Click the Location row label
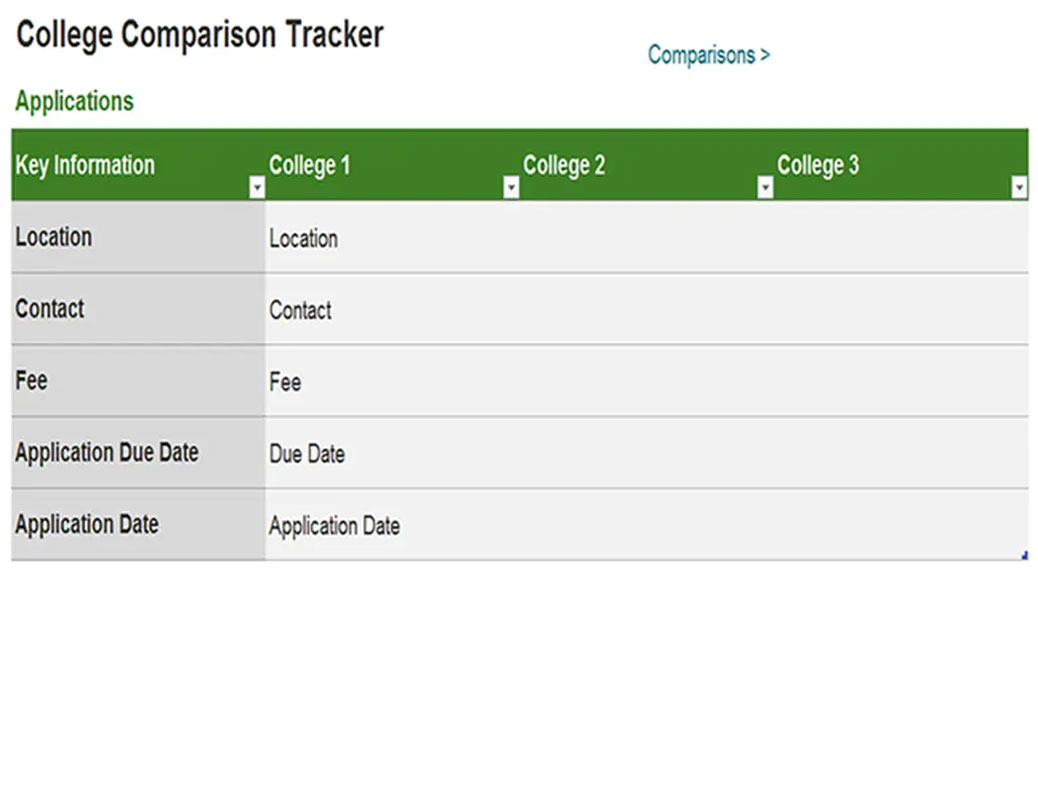This screenshot has height=800, width=1038. coord(54,237)
